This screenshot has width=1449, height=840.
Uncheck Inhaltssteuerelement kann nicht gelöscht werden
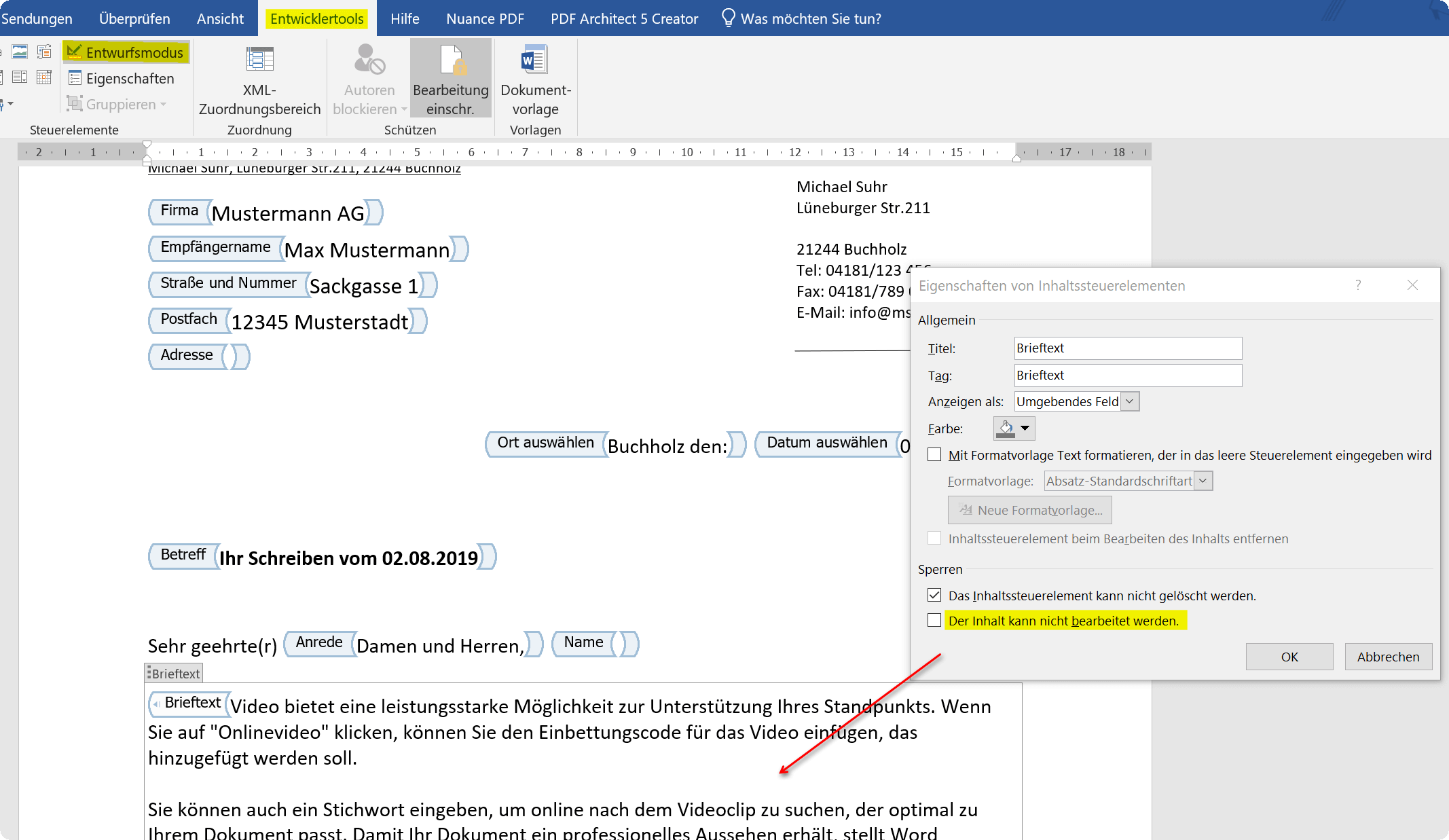click(x=934, y=595)
